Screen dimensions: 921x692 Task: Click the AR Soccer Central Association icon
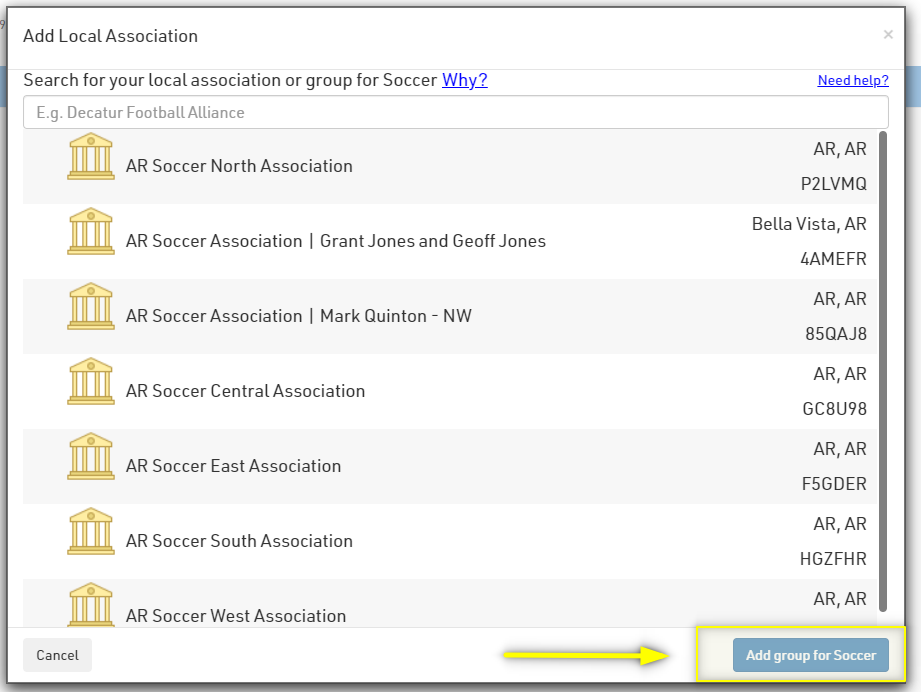[90, 382]
